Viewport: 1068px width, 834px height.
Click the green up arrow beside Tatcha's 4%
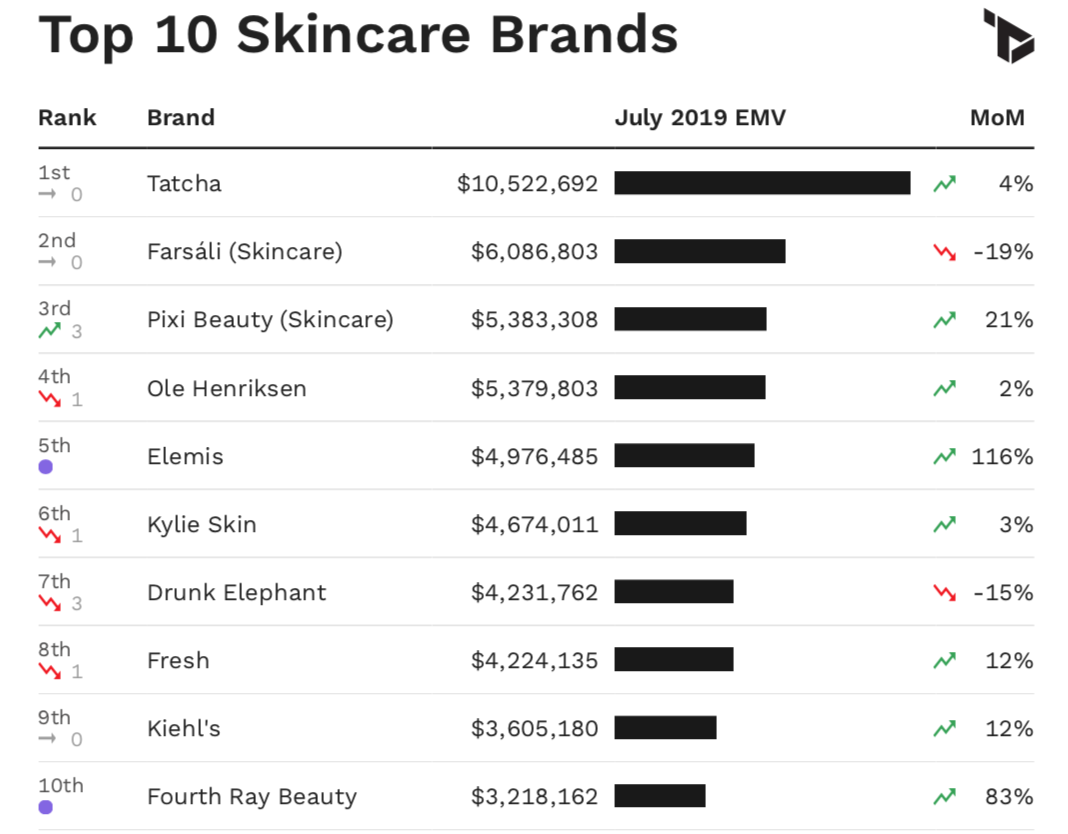(944, 184)
